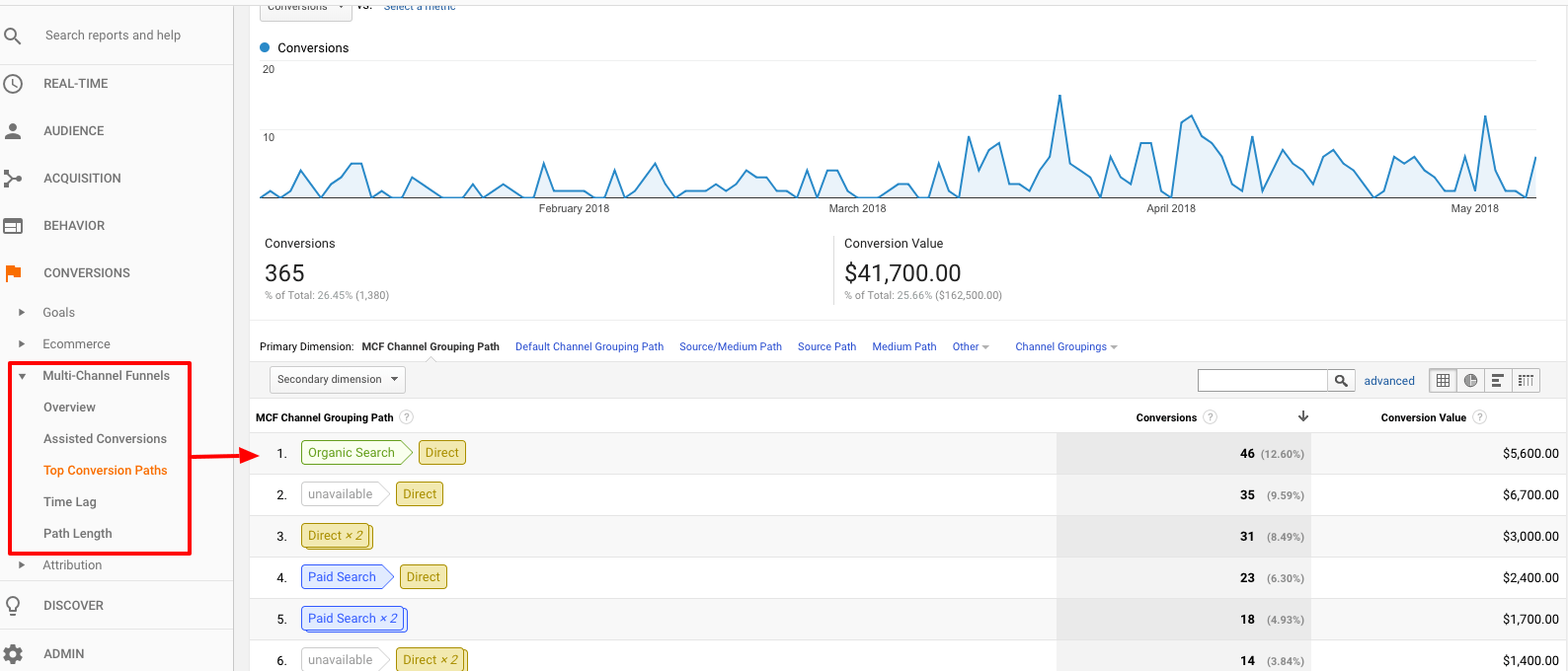Switch to data table view
The height and width of the screenshot is (671, 1568).
tap(1443, 381)
